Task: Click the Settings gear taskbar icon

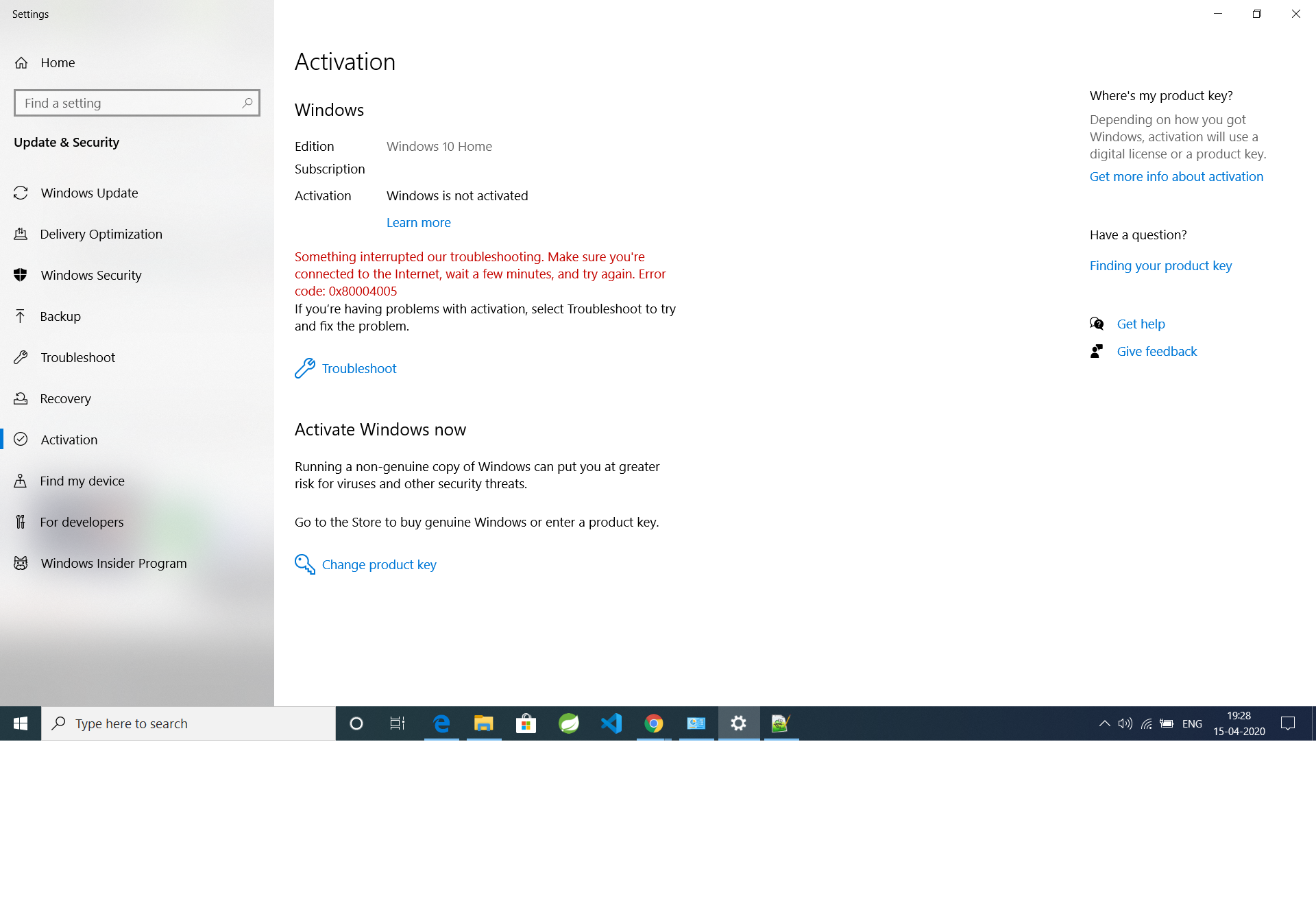Action: point(738,723)
